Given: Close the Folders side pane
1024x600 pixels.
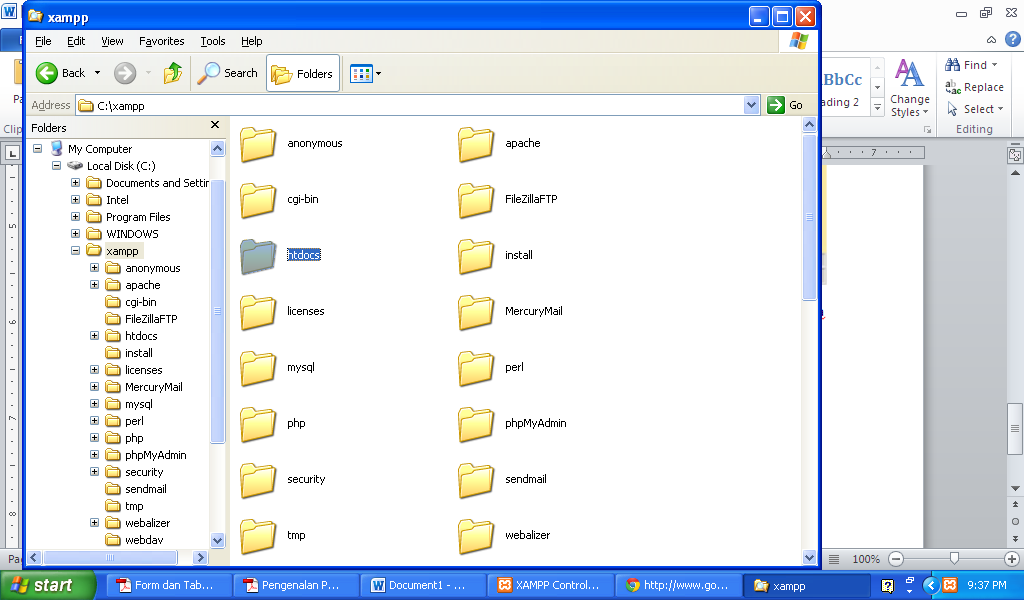Looking at the screenshot, I should point(215,125).
